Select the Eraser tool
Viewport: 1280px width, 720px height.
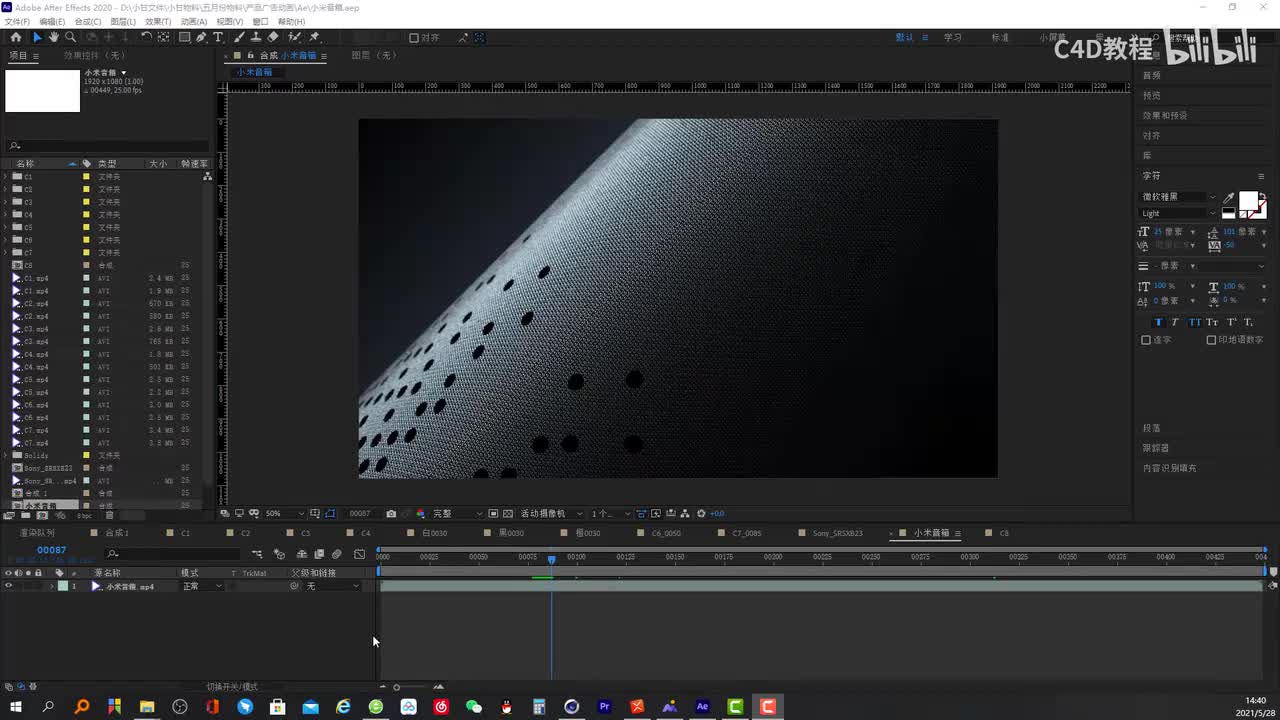point(273,37)
